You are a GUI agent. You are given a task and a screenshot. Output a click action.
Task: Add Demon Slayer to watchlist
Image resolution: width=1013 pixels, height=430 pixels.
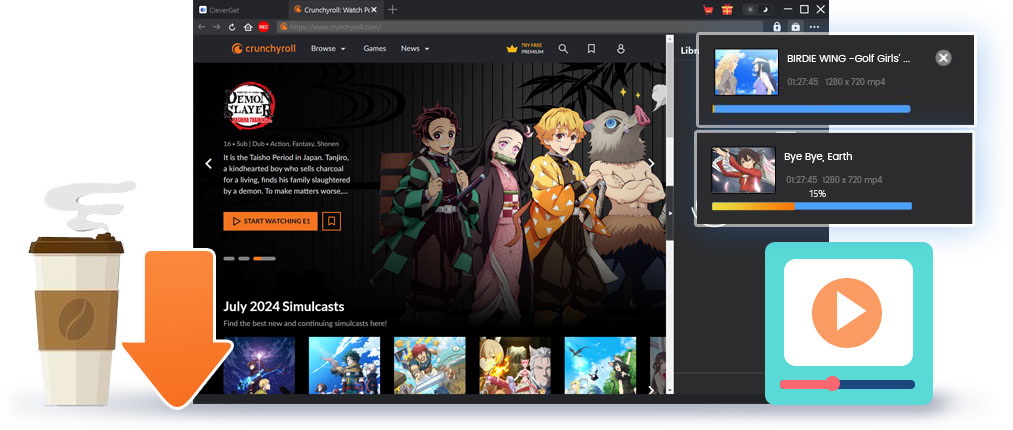332,221
